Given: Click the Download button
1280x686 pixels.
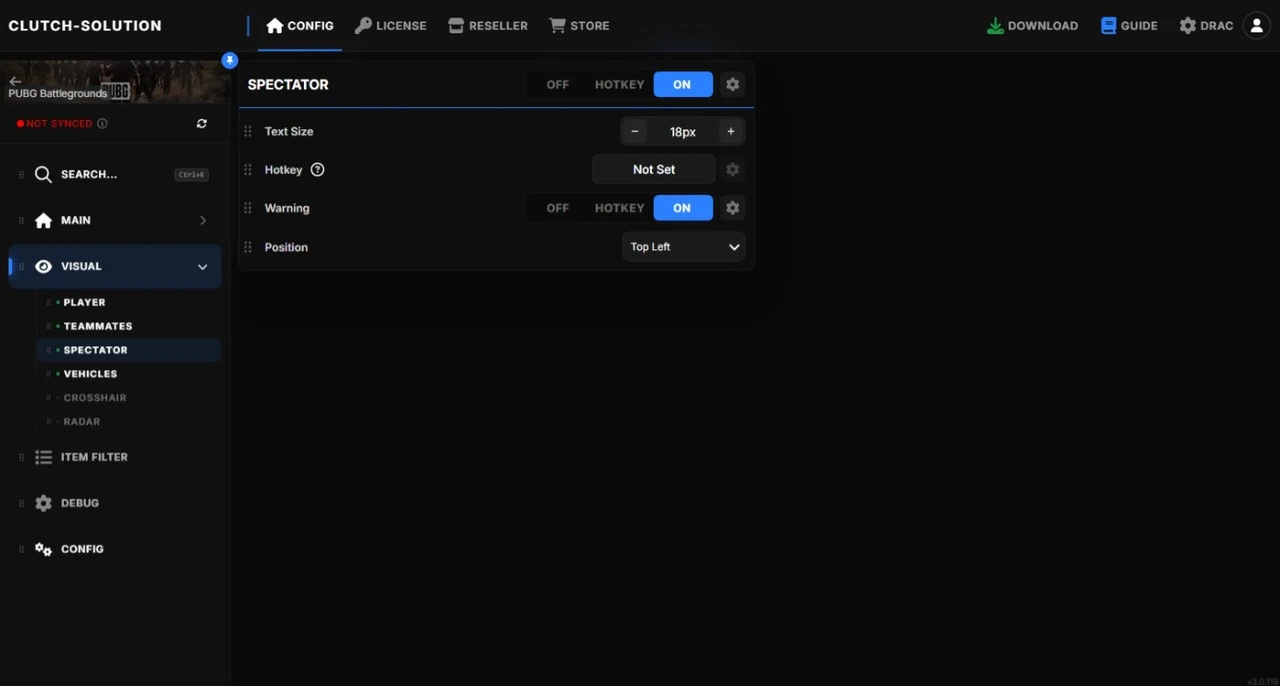Looking at the screenshot, I should [x=1032, y=26].
